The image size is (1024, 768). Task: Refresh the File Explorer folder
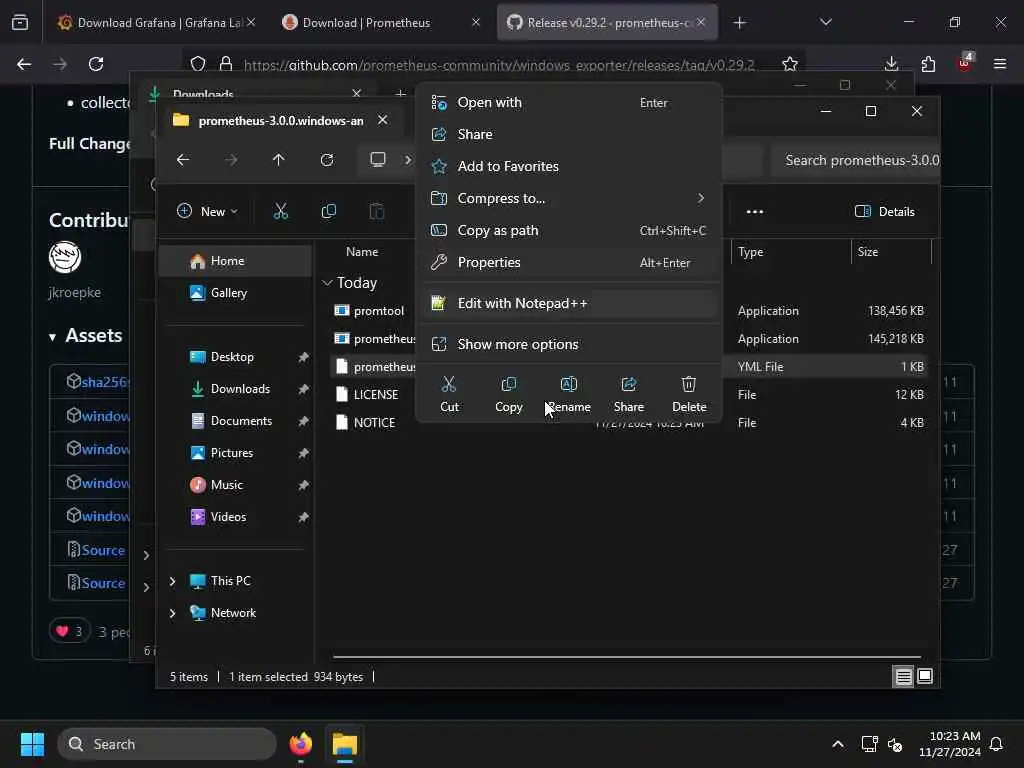327,159
